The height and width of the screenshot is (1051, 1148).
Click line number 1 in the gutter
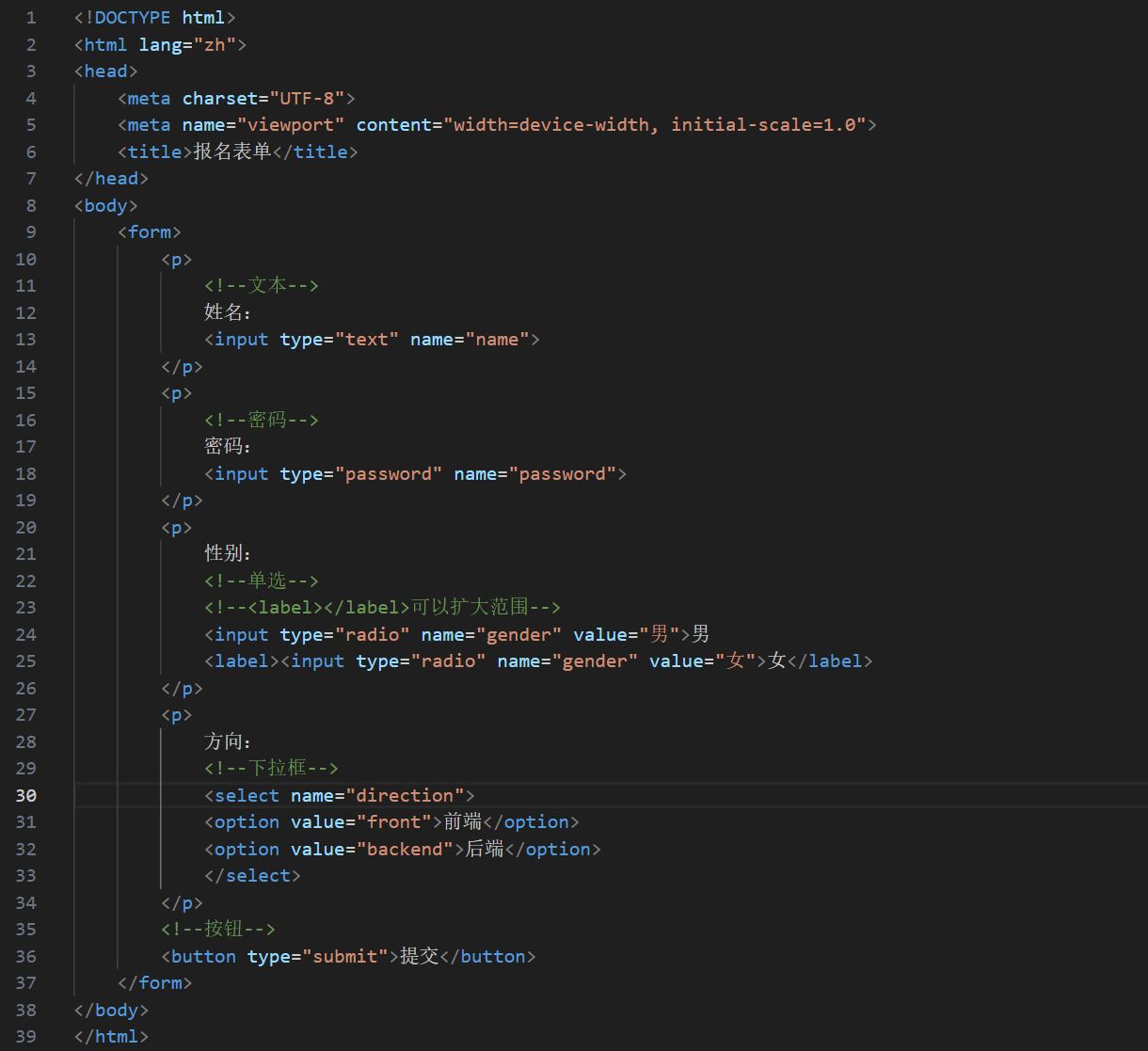coord(32,17)
